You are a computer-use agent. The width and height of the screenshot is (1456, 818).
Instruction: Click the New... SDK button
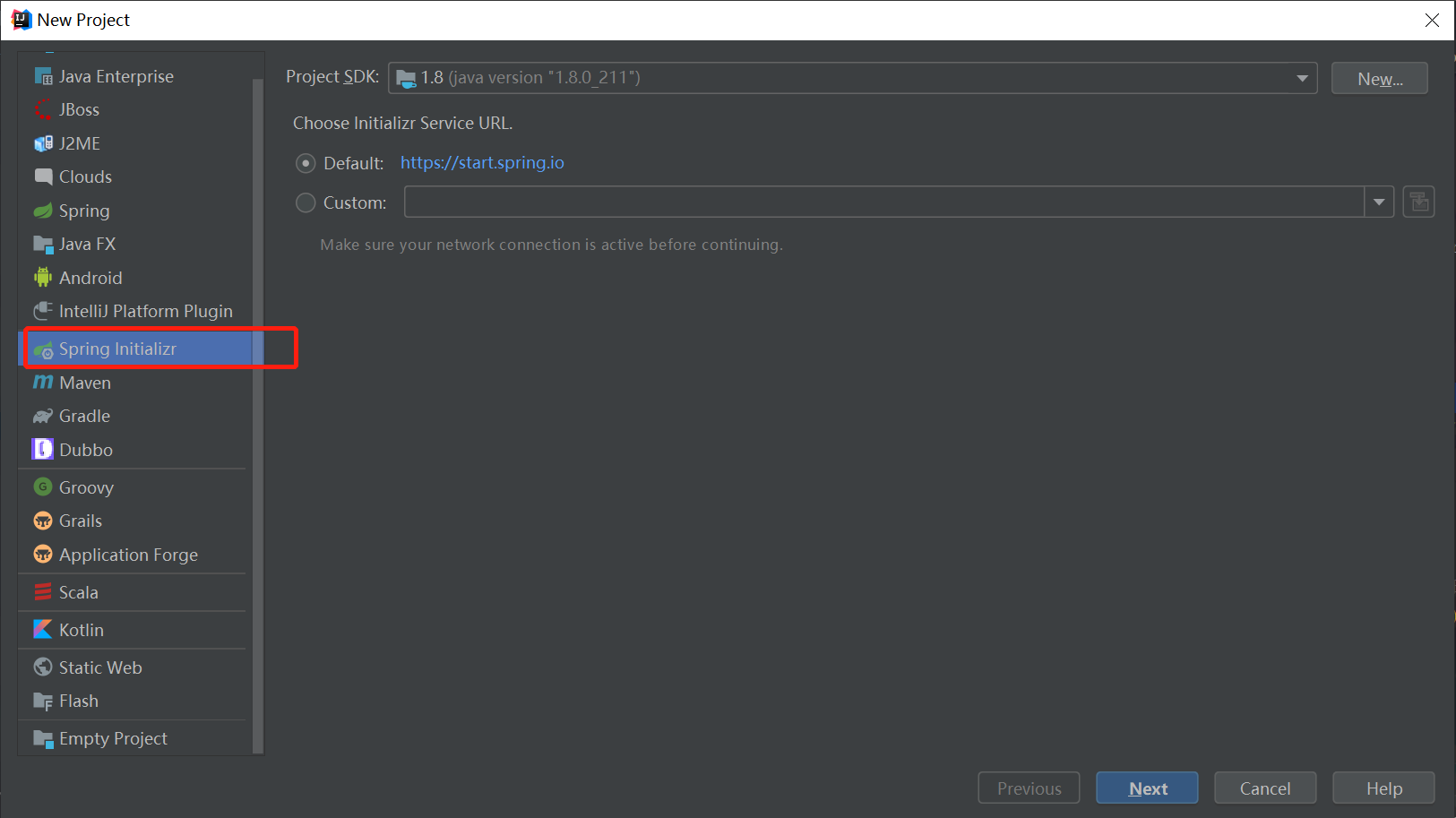(x=1379, y=79)
